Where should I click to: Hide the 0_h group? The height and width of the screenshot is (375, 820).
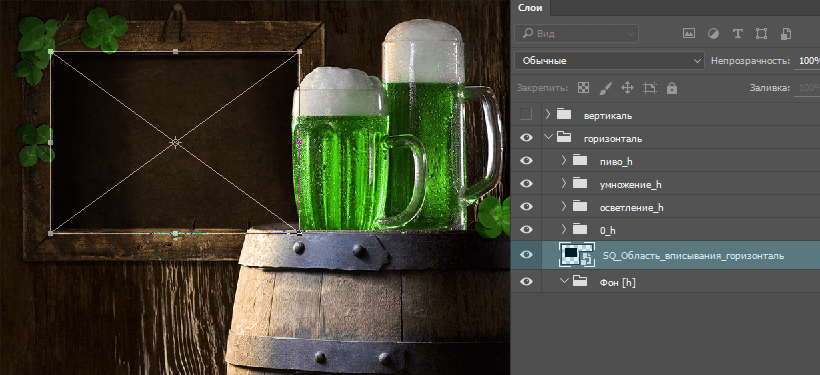[x=526, y=230]
